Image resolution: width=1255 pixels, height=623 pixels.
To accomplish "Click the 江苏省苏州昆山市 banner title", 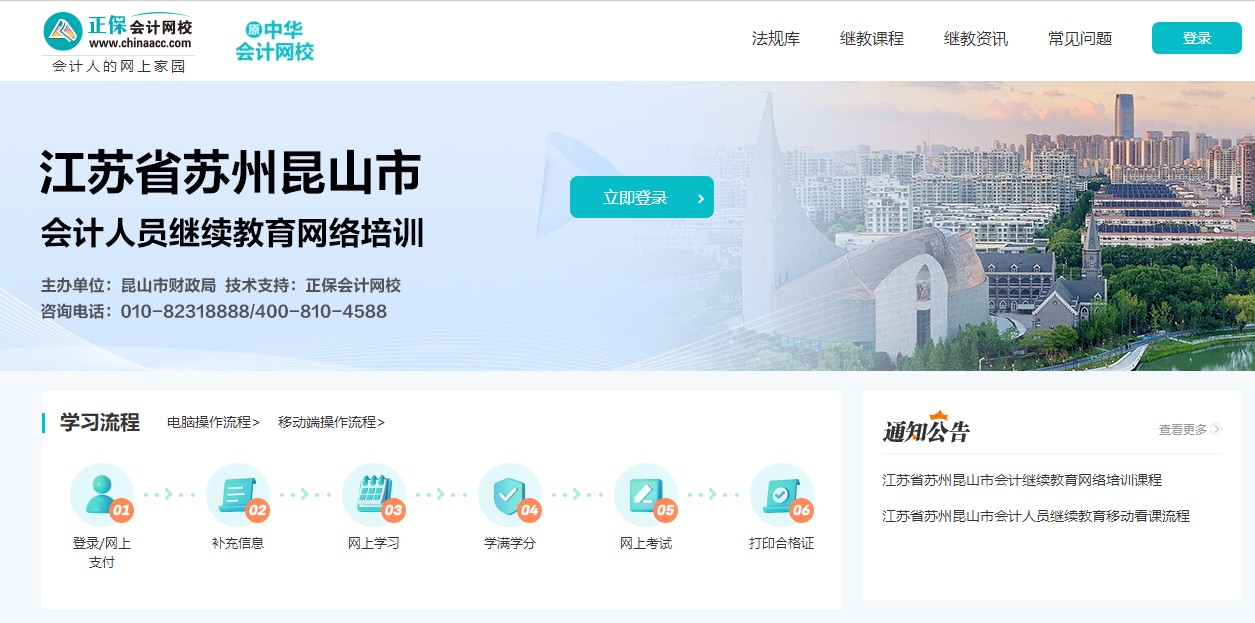I will [x=231, y=173].
